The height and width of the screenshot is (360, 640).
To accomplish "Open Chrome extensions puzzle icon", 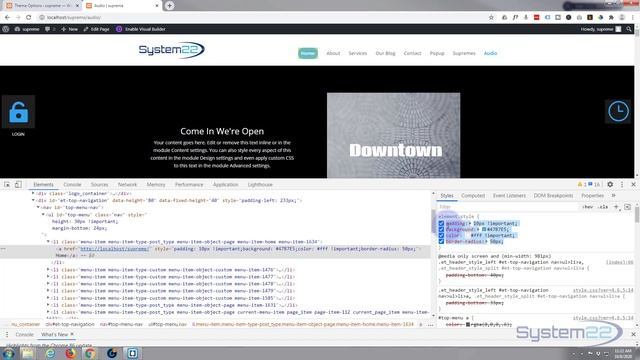I will click(611, 17).
